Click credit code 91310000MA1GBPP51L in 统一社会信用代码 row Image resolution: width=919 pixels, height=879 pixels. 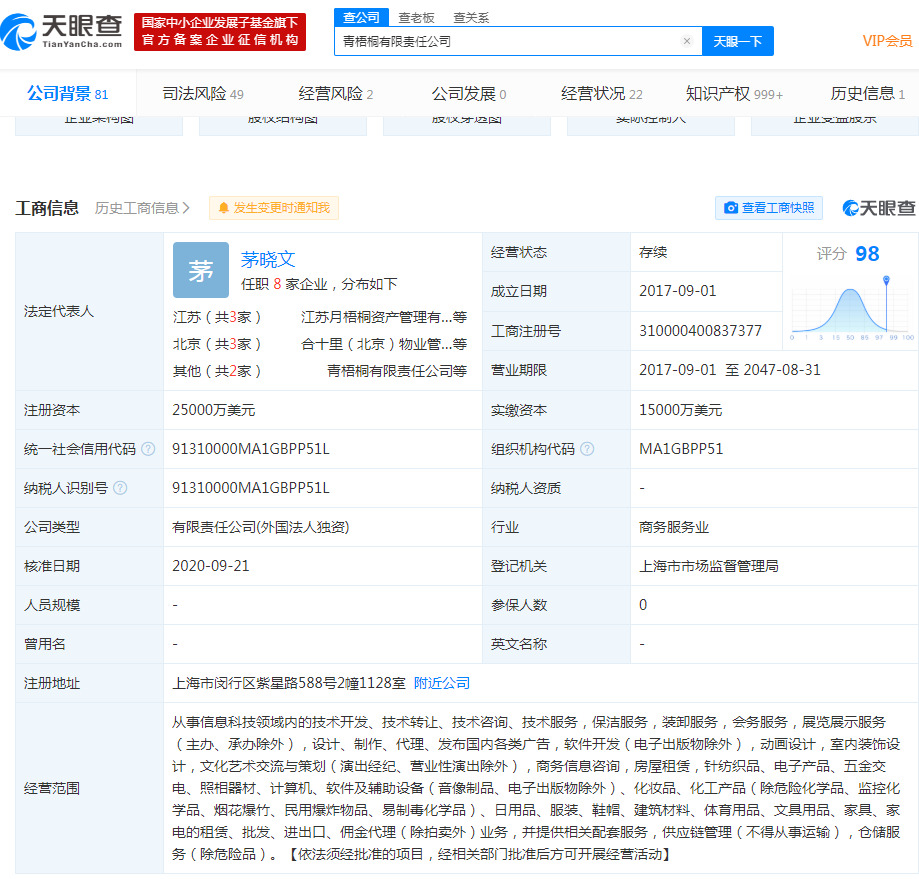click(251, 449)
